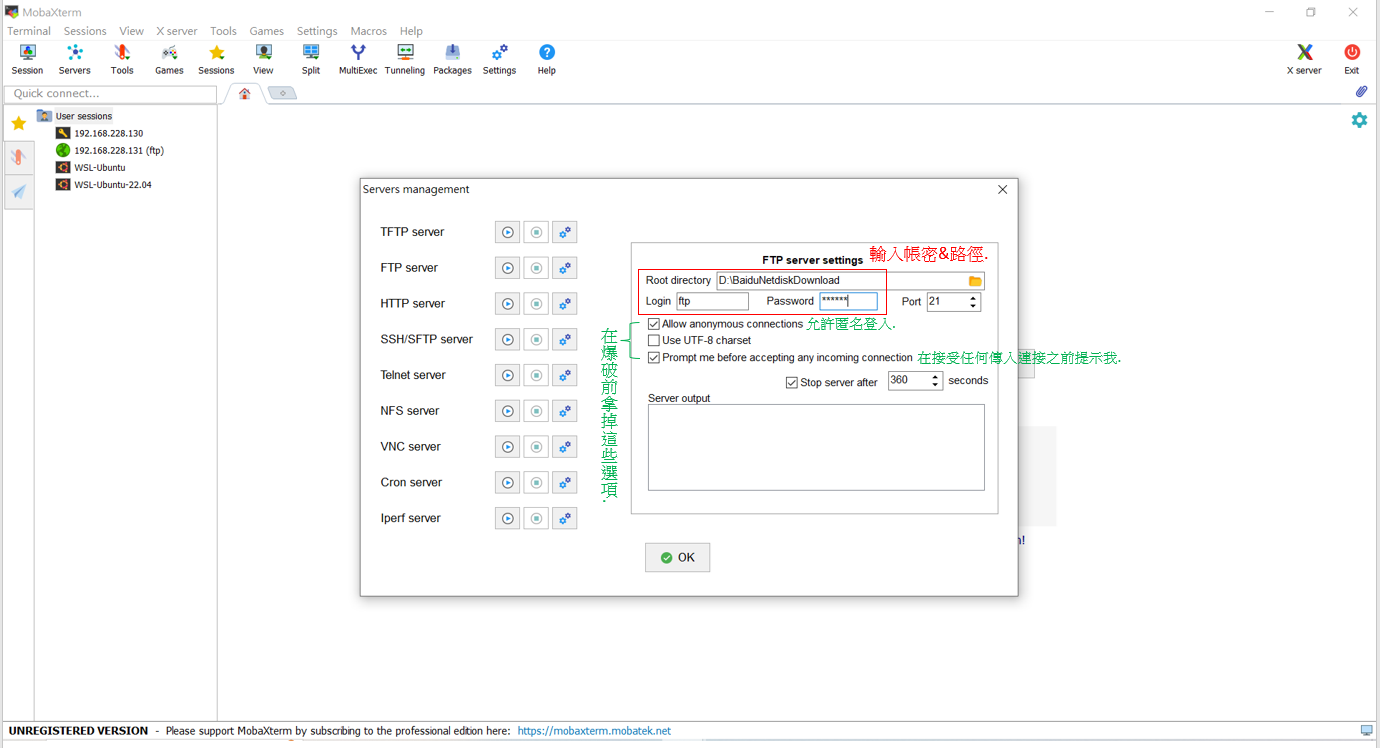Open the mobaxterm.mobatek.net link
The width and height of the screenshot is (1380, 748).
pyautogui.click(x=594, y=731)
